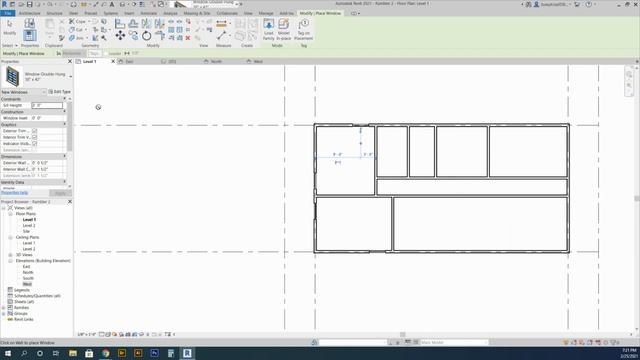
Task: Switch to the Architecture ribbon tab
Action: pos(29,13)
